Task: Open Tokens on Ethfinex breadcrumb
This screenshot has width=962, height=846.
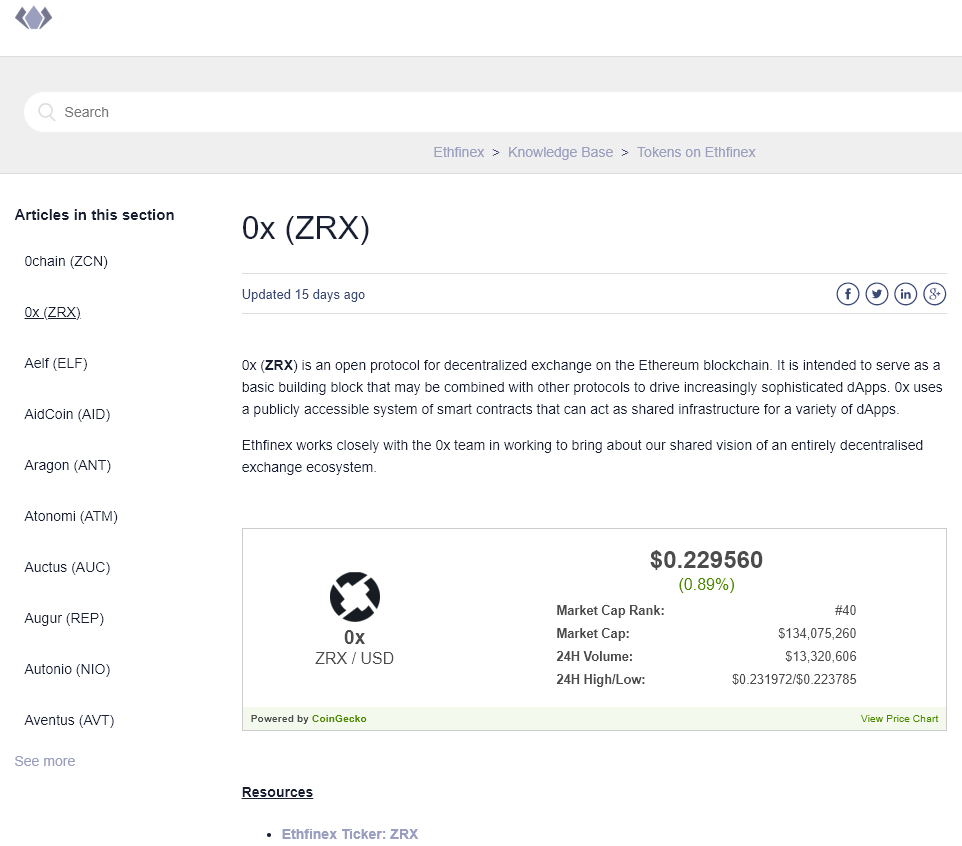Action: tap(696, 152)
